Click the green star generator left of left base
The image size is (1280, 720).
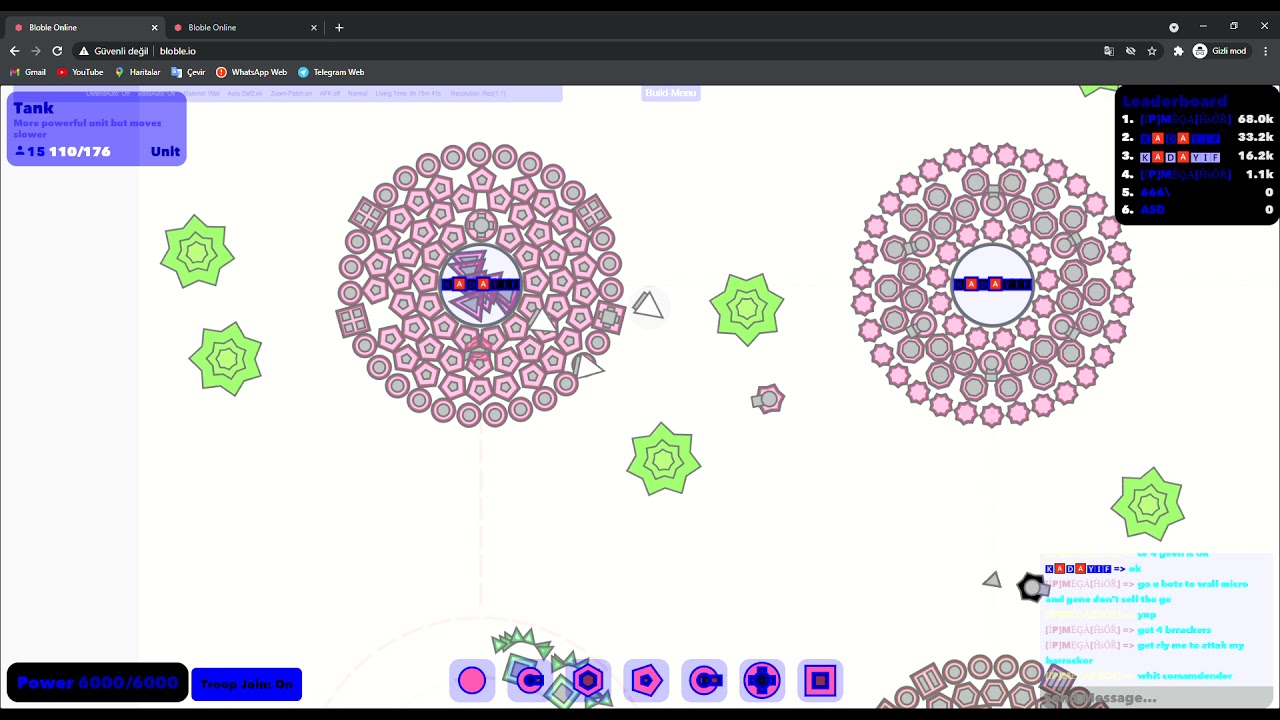[226, 359]
